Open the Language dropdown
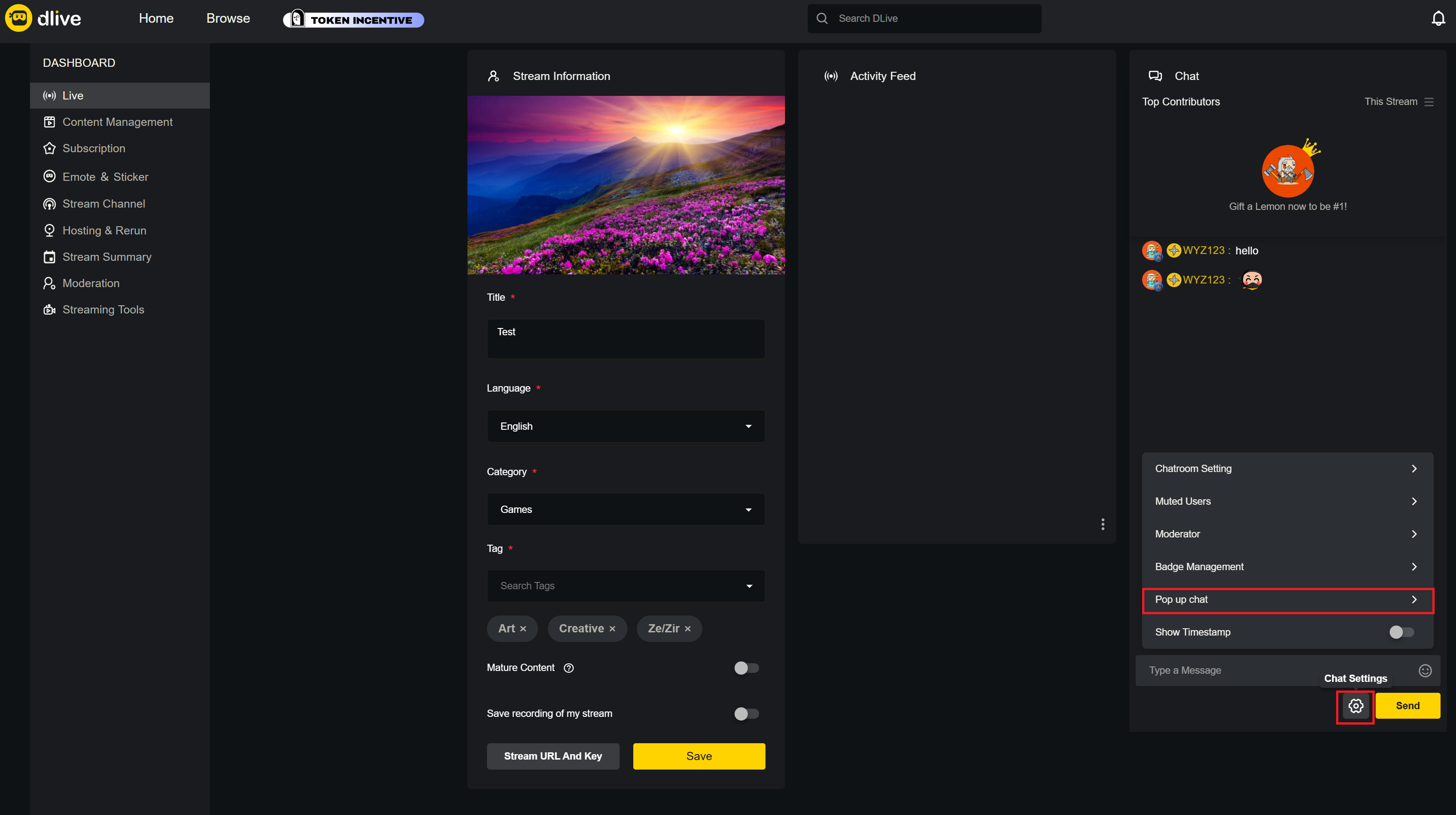This screenshot has height=815, width=1456. pyautogui.click(x=625, y=426)
